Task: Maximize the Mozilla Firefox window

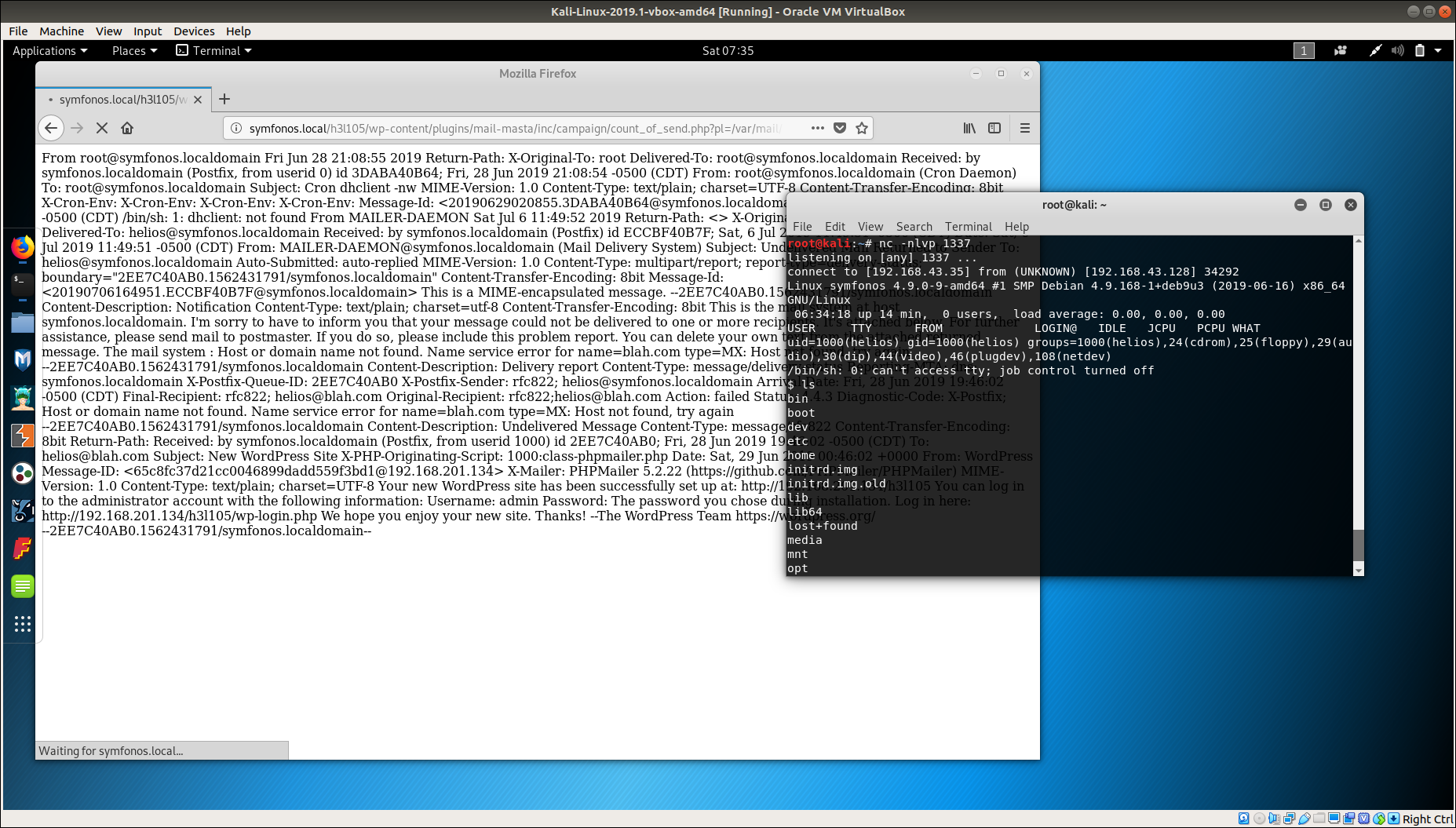Action: click(x=1001, y=74)
